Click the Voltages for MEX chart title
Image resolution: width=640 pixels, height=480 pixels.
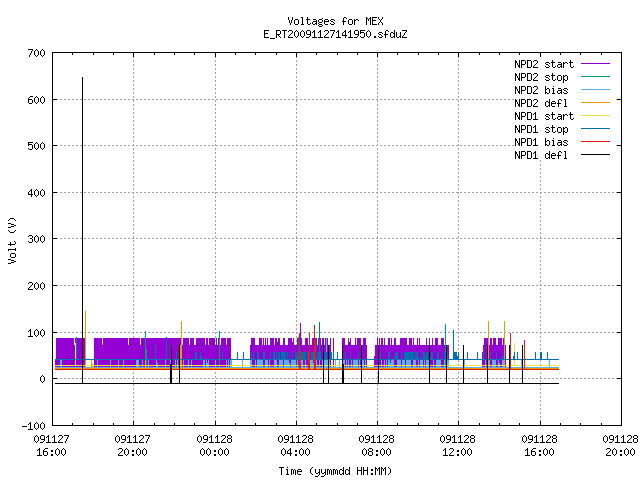(x=335, y=21)
